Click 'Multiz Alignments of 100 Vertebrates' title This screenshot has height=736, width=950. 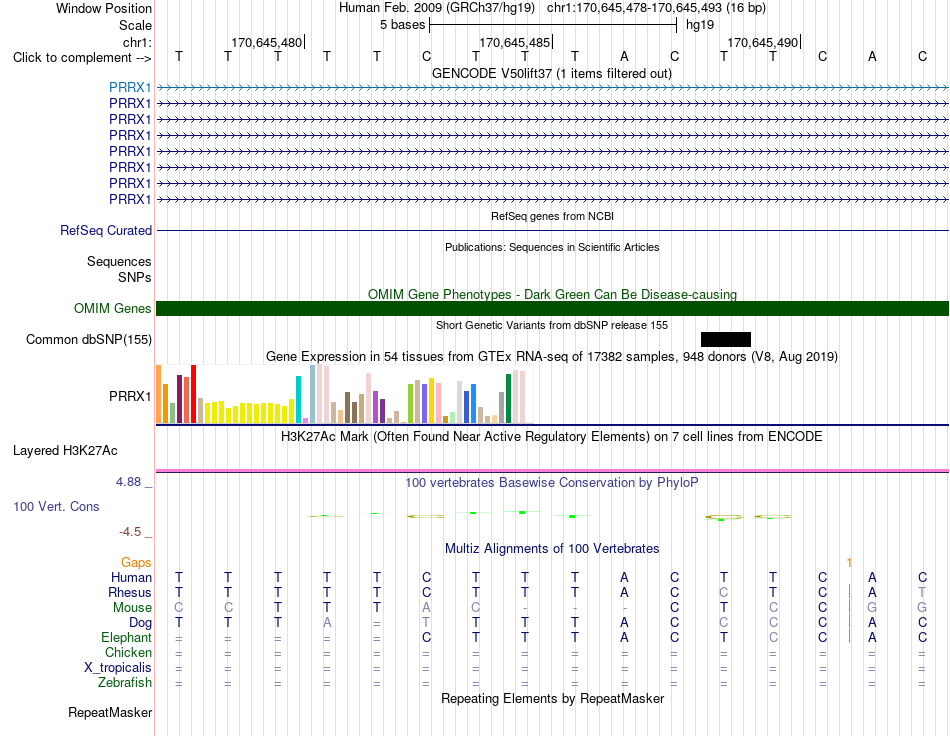(x=552, y=548)
